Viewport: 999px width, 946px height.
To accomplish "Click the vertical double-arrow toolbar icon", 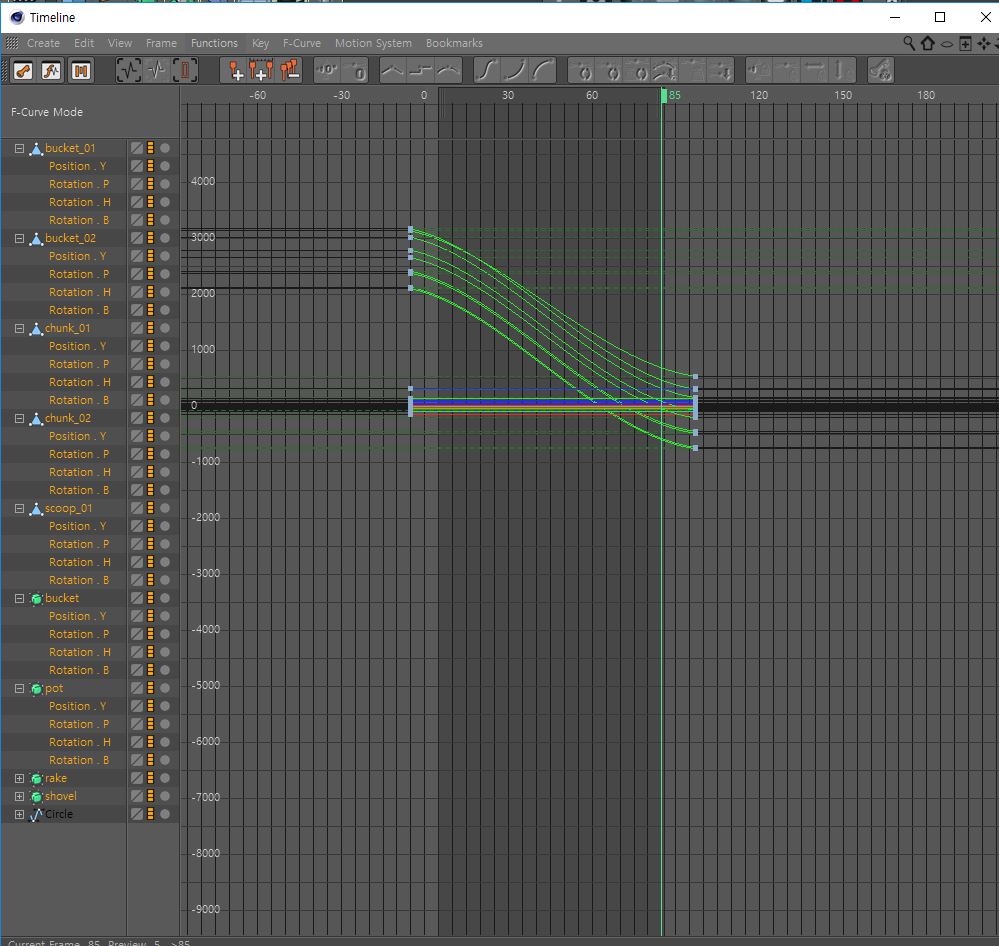I will point(840,71).
